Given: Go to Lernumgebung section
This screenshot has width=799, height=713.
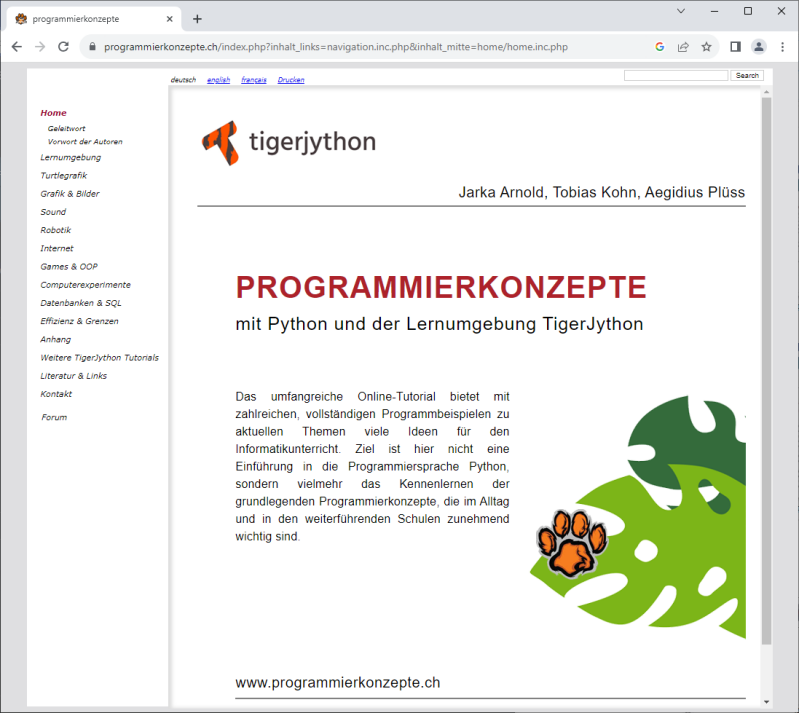Looking at the screenshot, I should [x=71, y=157].
